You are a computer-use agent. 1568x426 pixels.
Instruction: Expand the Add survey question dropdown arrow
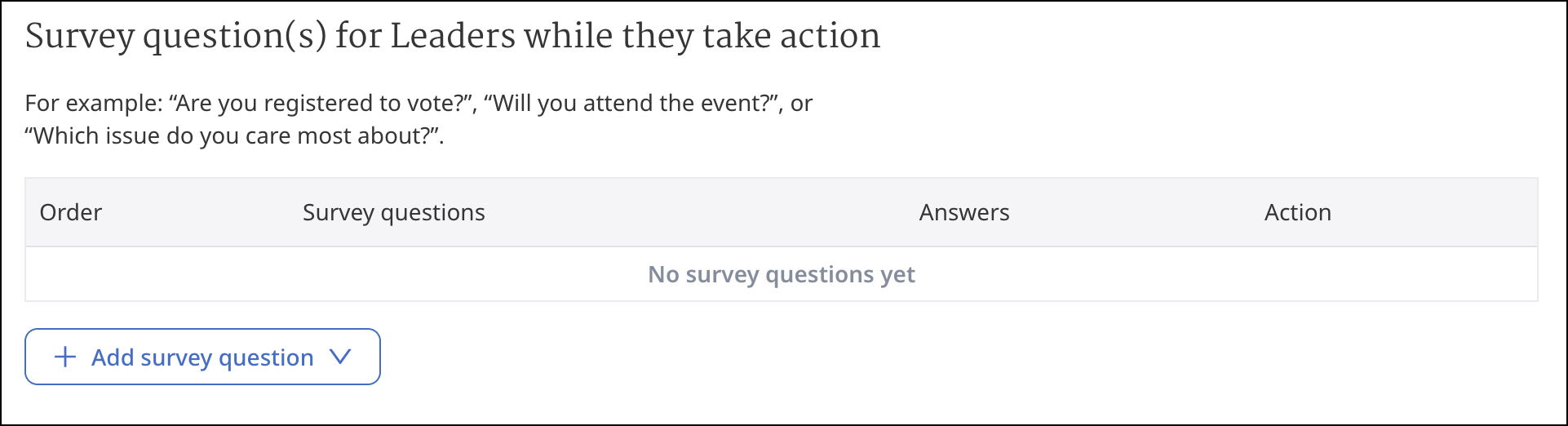point(340,357)
